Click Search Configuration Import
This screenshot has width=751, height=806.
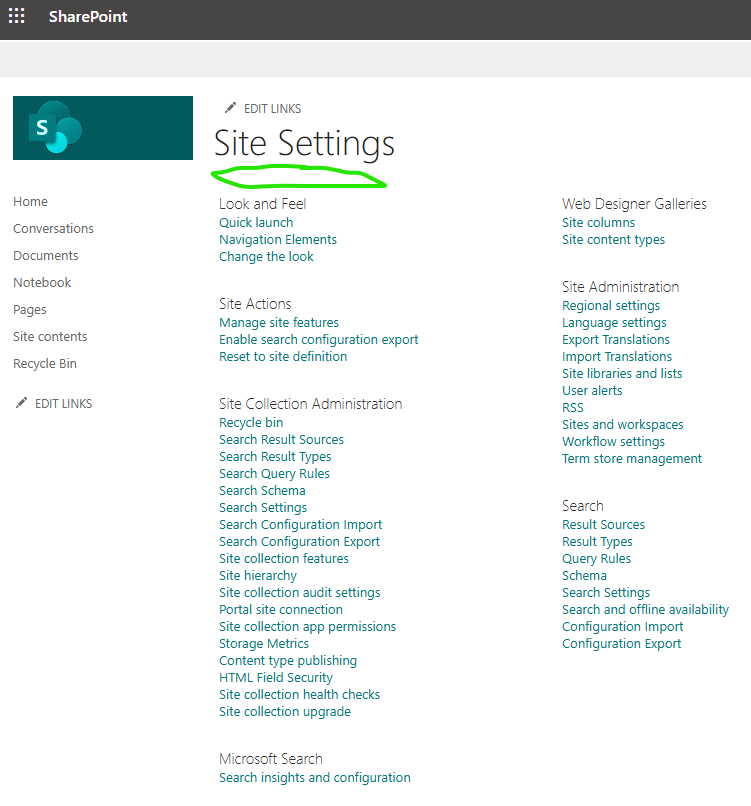tap(301, 524)
